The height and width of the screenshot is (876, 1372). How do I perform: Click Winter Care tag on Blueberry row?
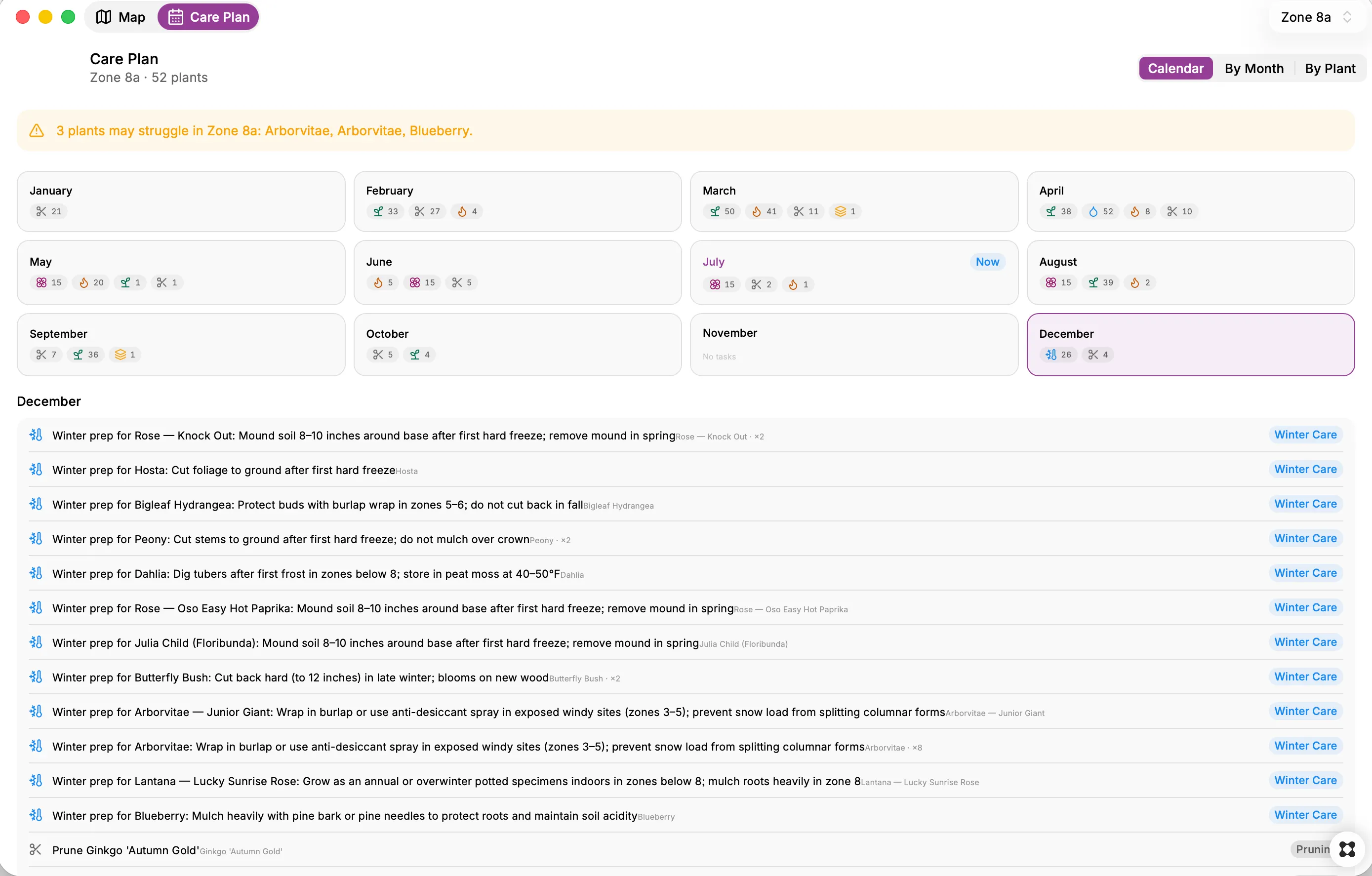tap(1305, 815)
